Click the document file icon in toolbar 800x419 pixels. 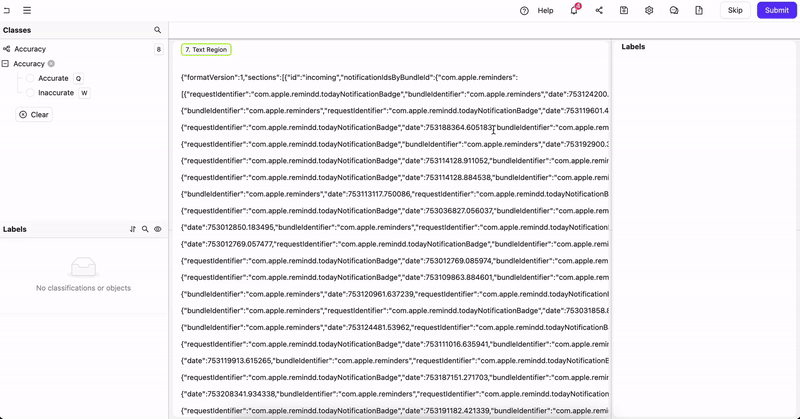(x=699, y=10)
